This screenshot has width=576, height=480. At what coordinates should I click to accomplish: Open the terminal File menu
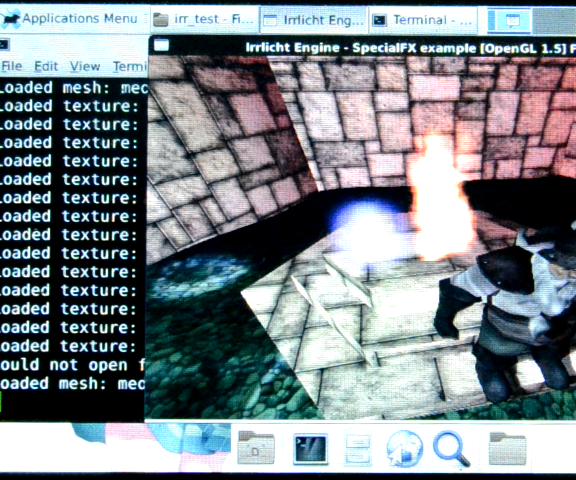(x=12, y=66)
